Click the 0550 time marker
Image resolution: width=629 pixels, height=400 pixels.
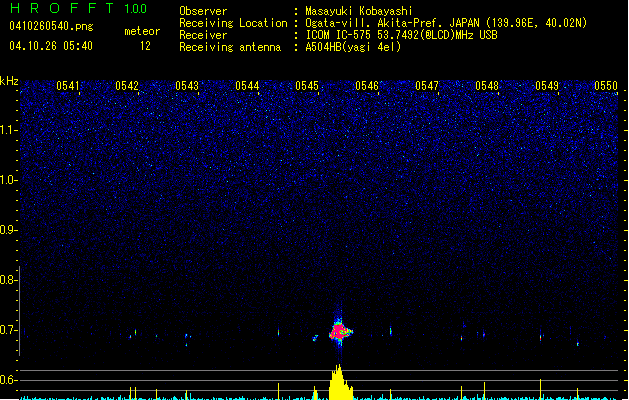[606, 85]
